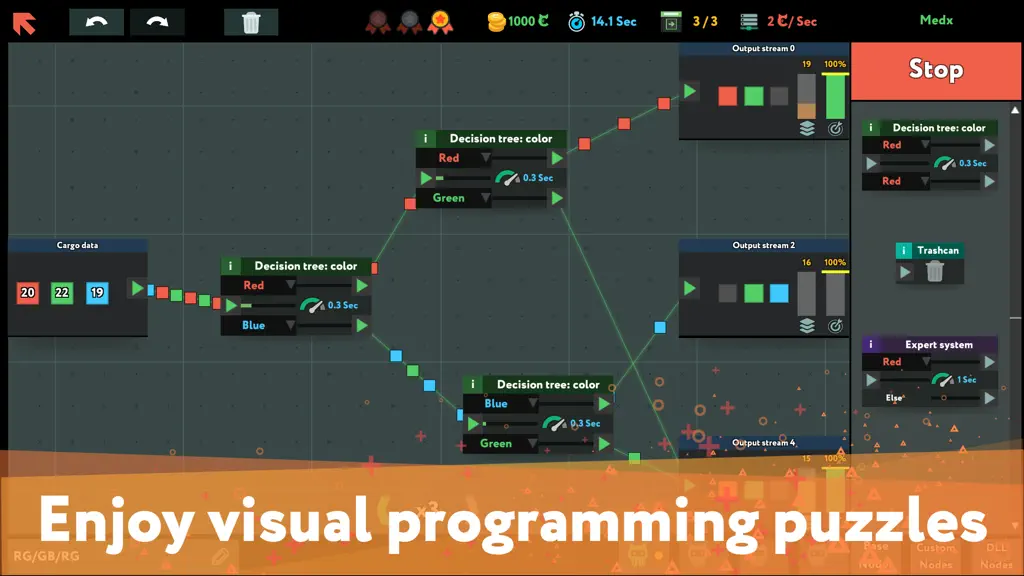Select blue cargo count 19 box
The image size is (1024, 576).
(x=97, y=293)
